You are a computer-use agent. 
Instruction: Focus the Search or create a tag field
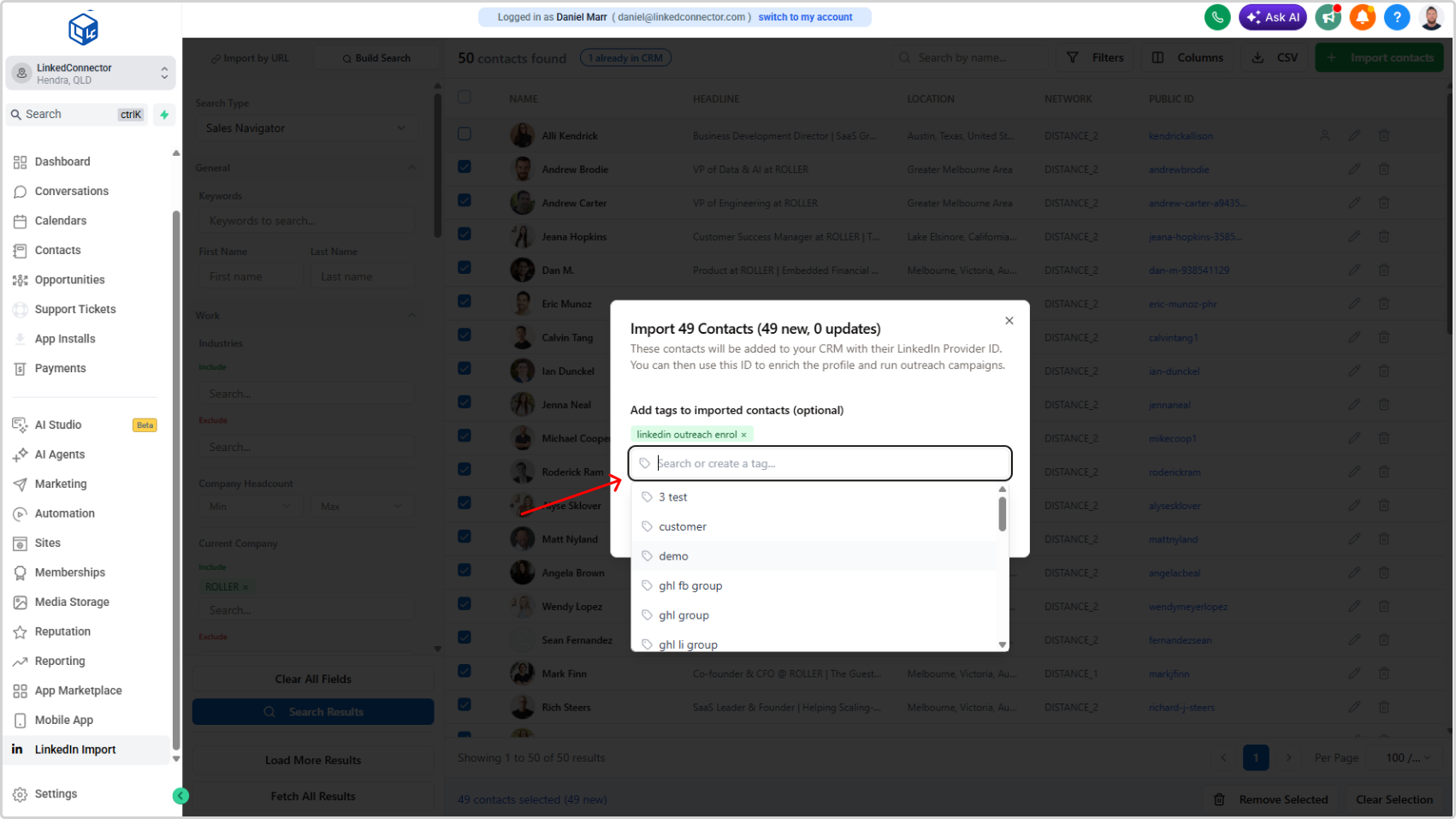click(820, 463)
